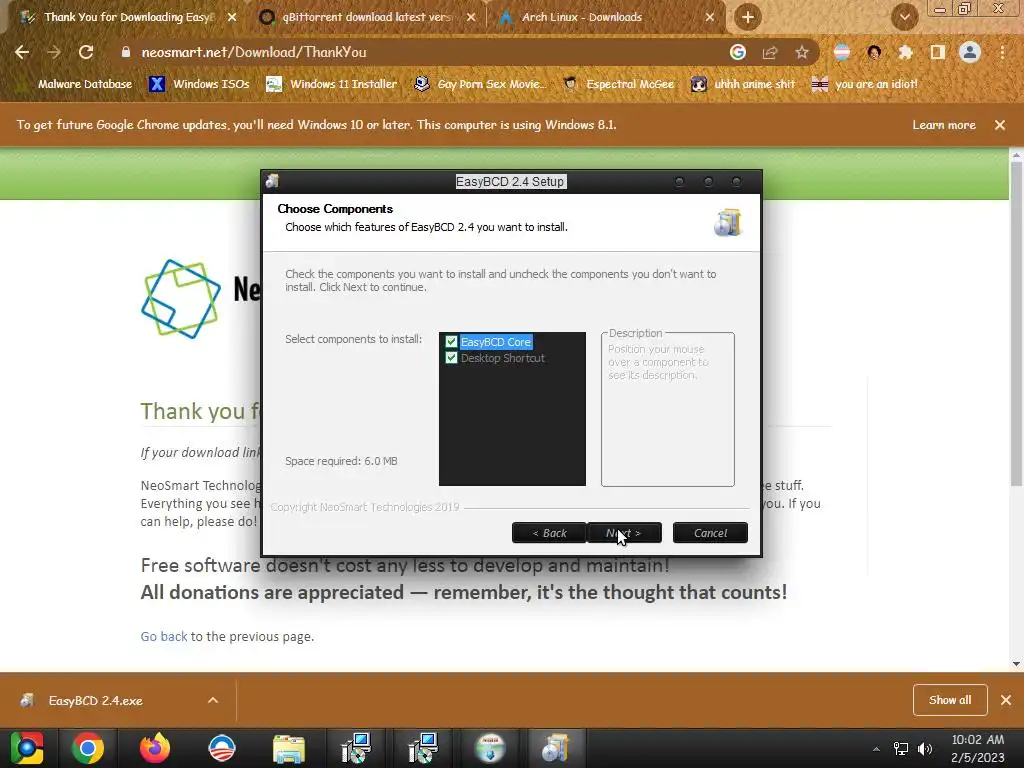Show all downloads
Viewport: 1024px width, 768px height.
950,700
